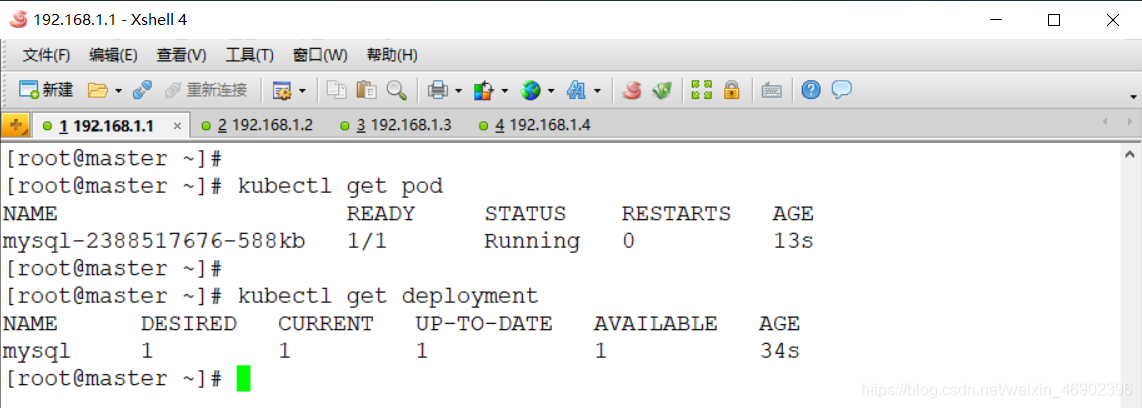Open the 窗口(W) menu
This screenshot has height=408, width=1142.
click(320, 55)
